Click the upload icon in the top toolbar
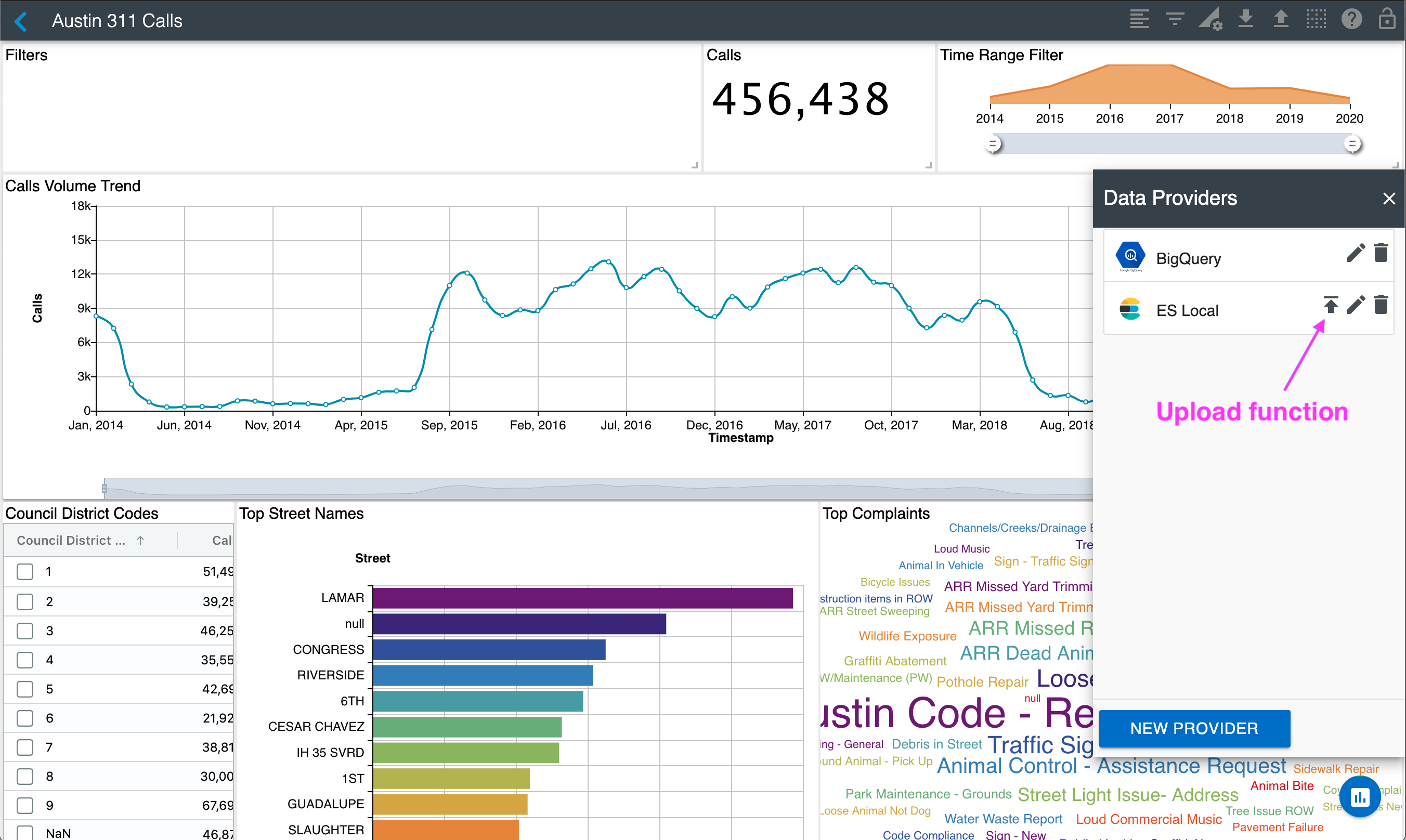Viewport: 1406px width, 840px height. pos(1281,19)
